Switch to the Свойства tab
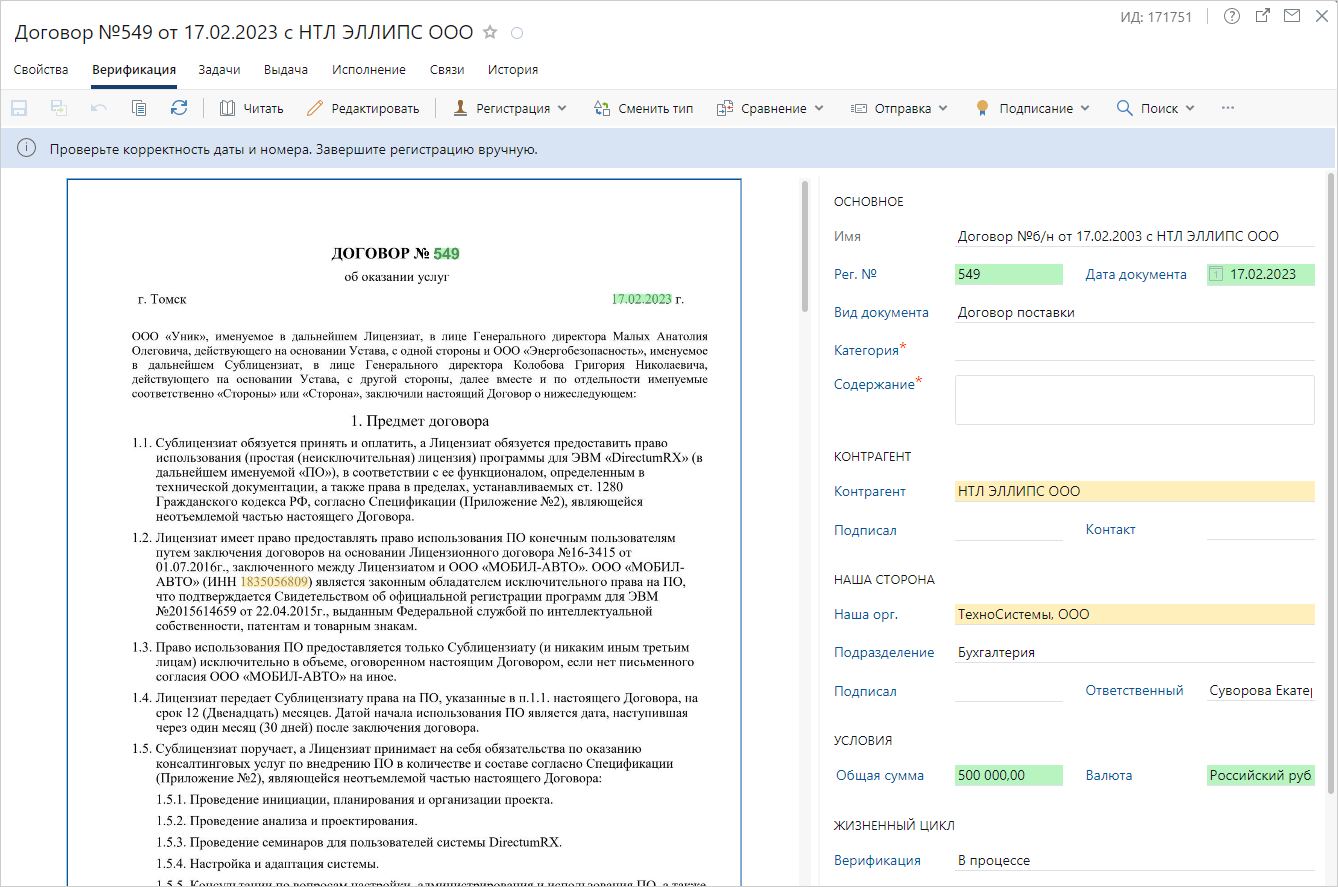1338x887 pixels. click(x=41, y=70)
